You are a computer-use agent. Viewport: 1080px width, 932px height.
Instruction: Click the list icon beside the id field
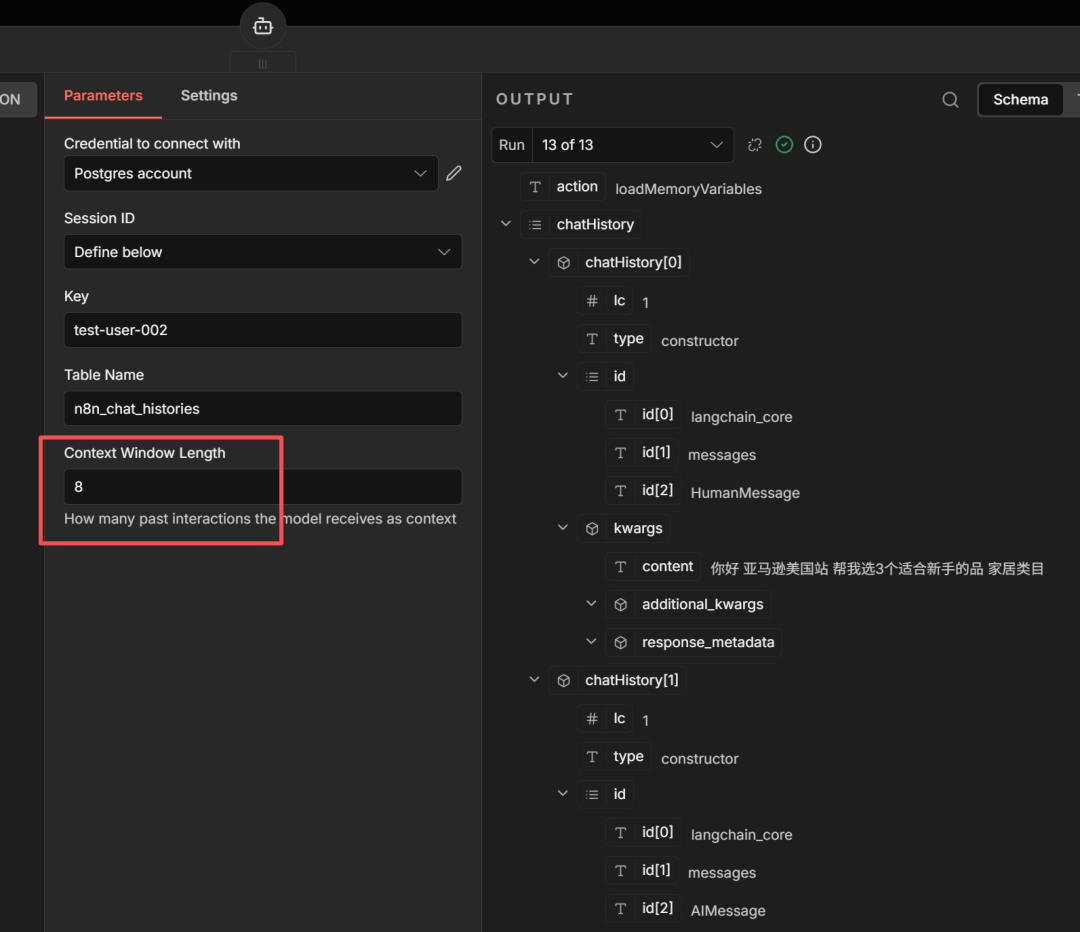(x=590, y=376)
